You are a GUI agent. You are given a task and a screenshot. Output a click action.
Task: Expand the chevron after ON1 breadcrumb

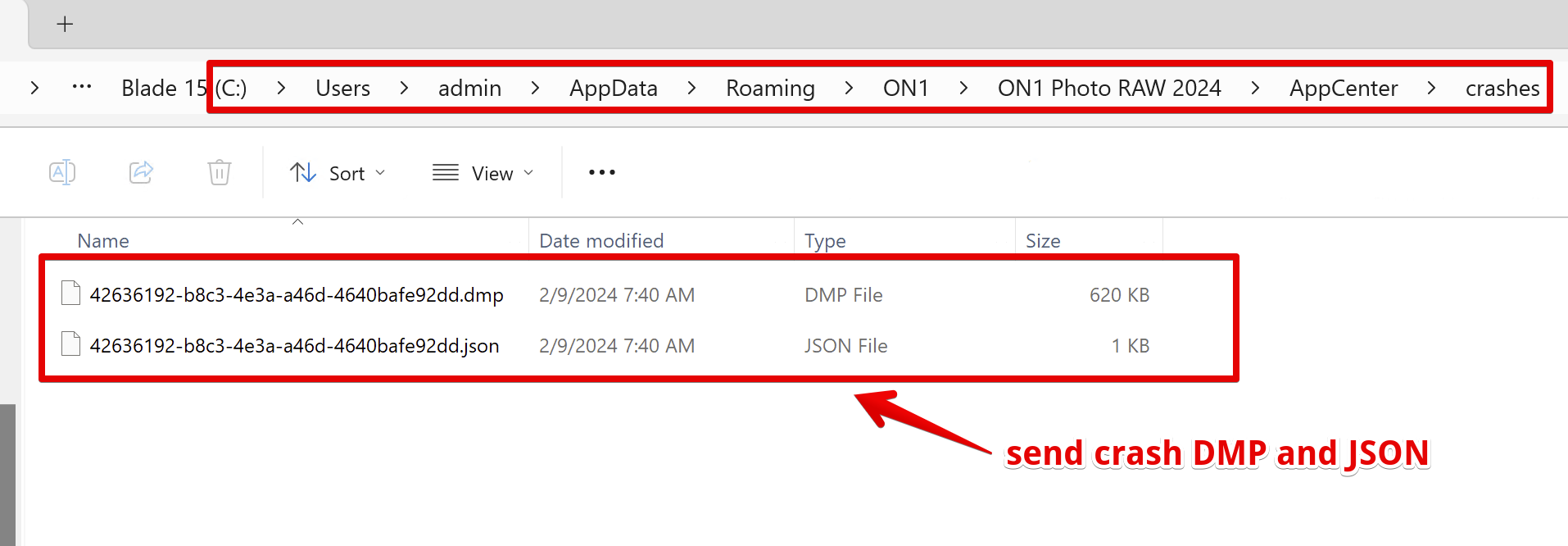[x=963, y=88]
